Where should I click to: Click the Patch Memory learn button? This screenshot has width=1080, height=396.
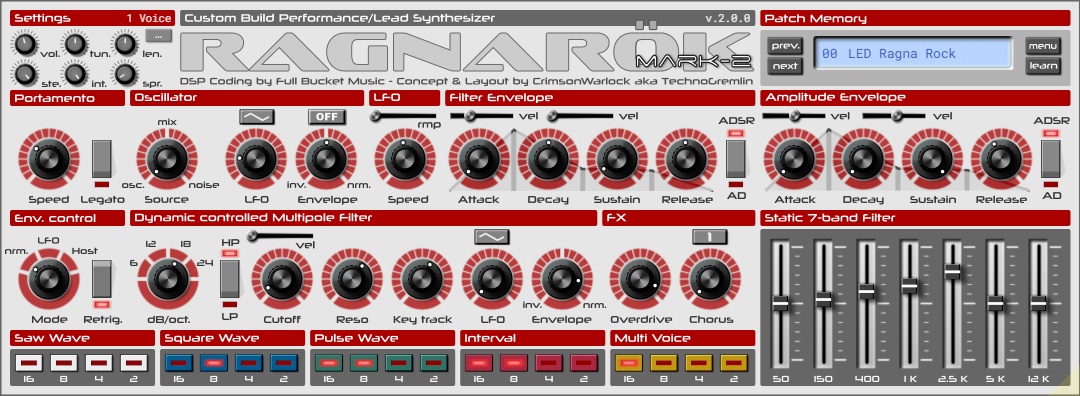coord(1042,67)
